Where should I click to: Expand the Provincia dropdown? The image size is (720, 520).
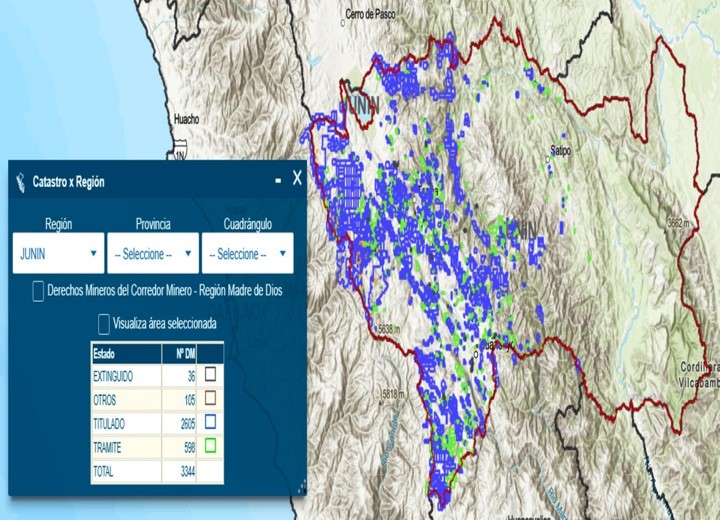click(x=153, y=254)
